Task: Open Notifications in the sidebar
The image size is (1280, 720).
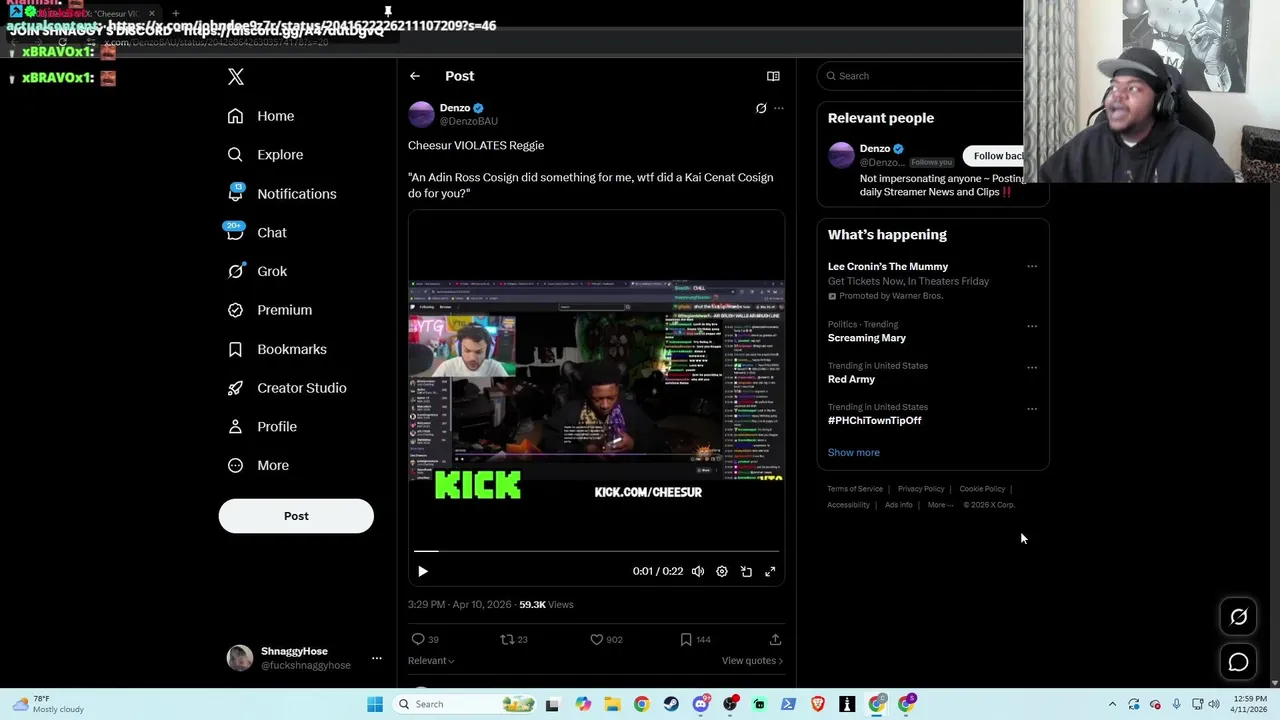Action: [282, 194]
